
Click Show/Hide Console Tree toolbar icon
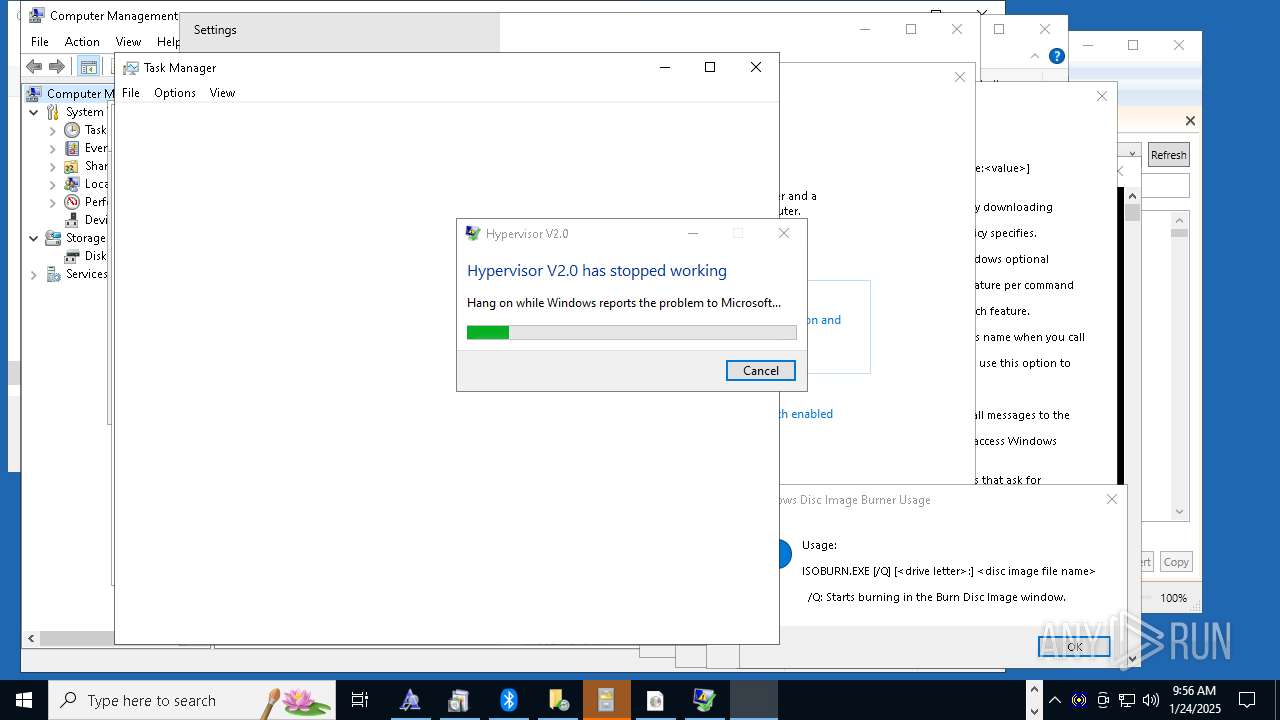pos(88,67)
